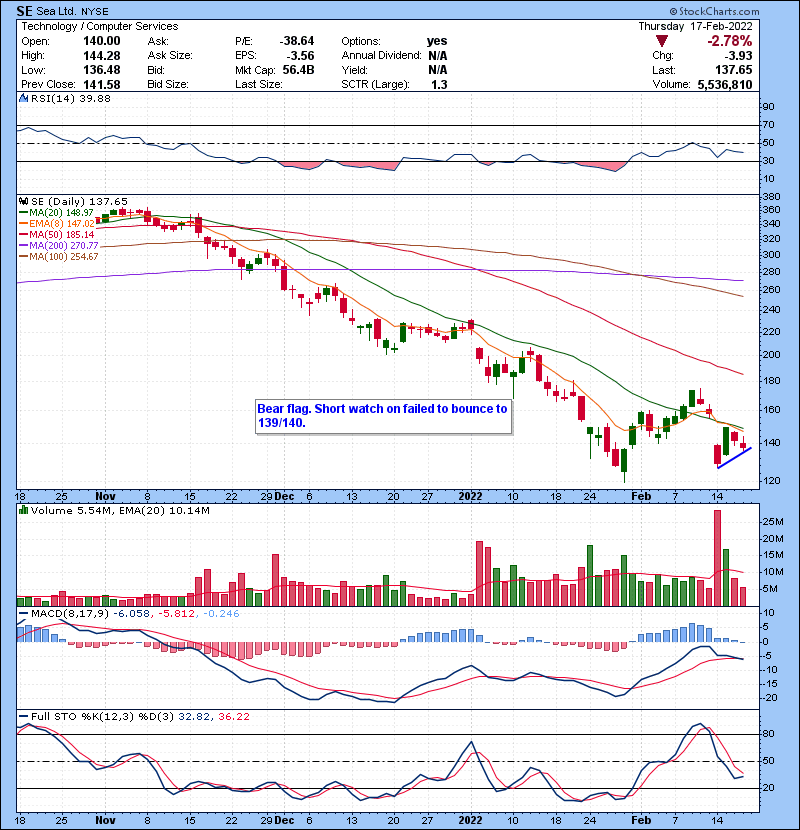The image size is (800, 830).
Task: Click the "Sea Ltd." company name
Action: [x=57, y=11]
